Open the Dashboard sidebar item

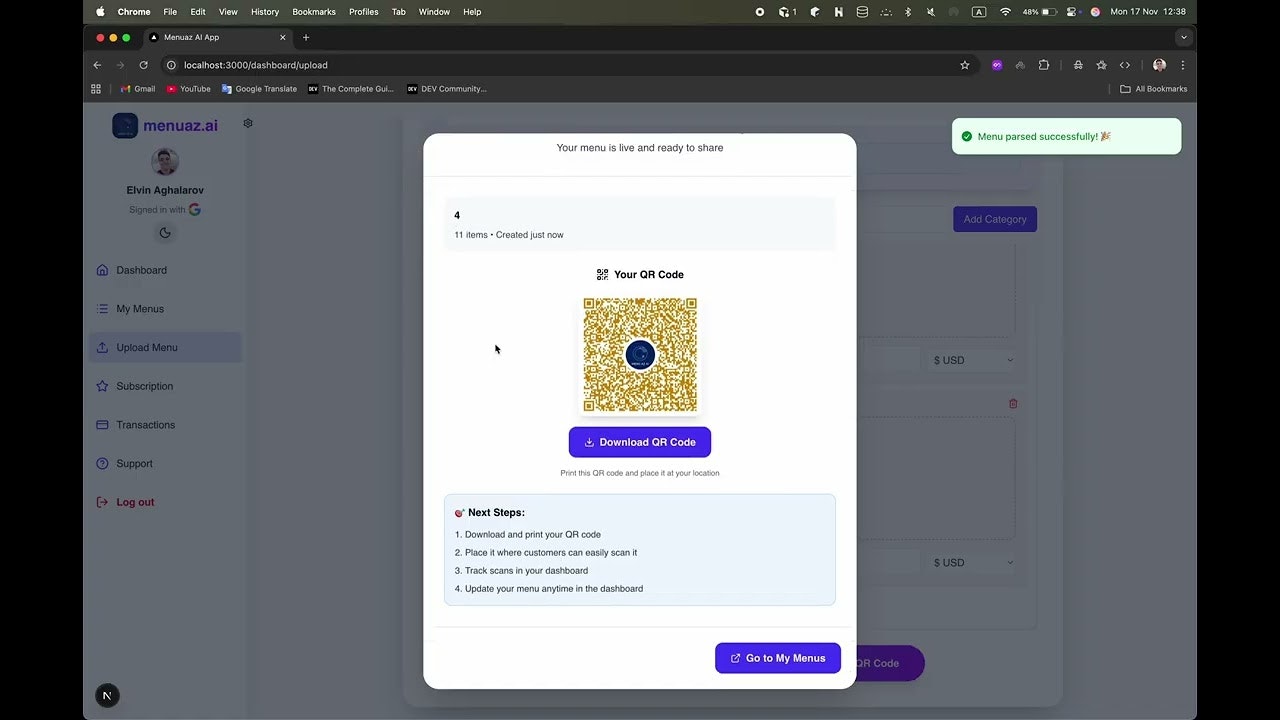(165, 270)
